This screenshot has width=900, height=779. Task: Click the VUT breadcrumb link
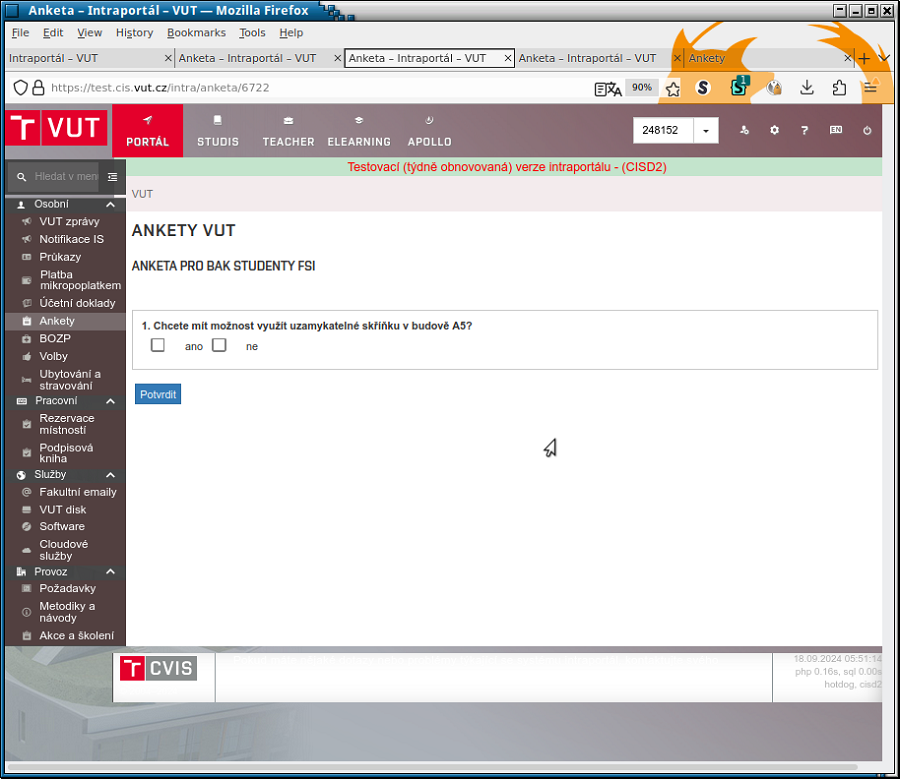[142, 194]
